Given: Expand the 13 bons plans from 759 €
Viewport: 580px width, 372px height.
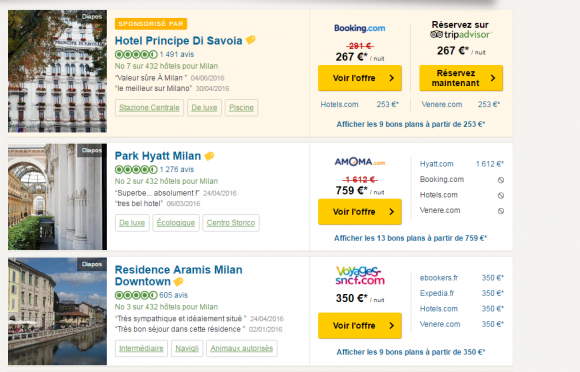Looking at the screenshot, I should [411, 238].
